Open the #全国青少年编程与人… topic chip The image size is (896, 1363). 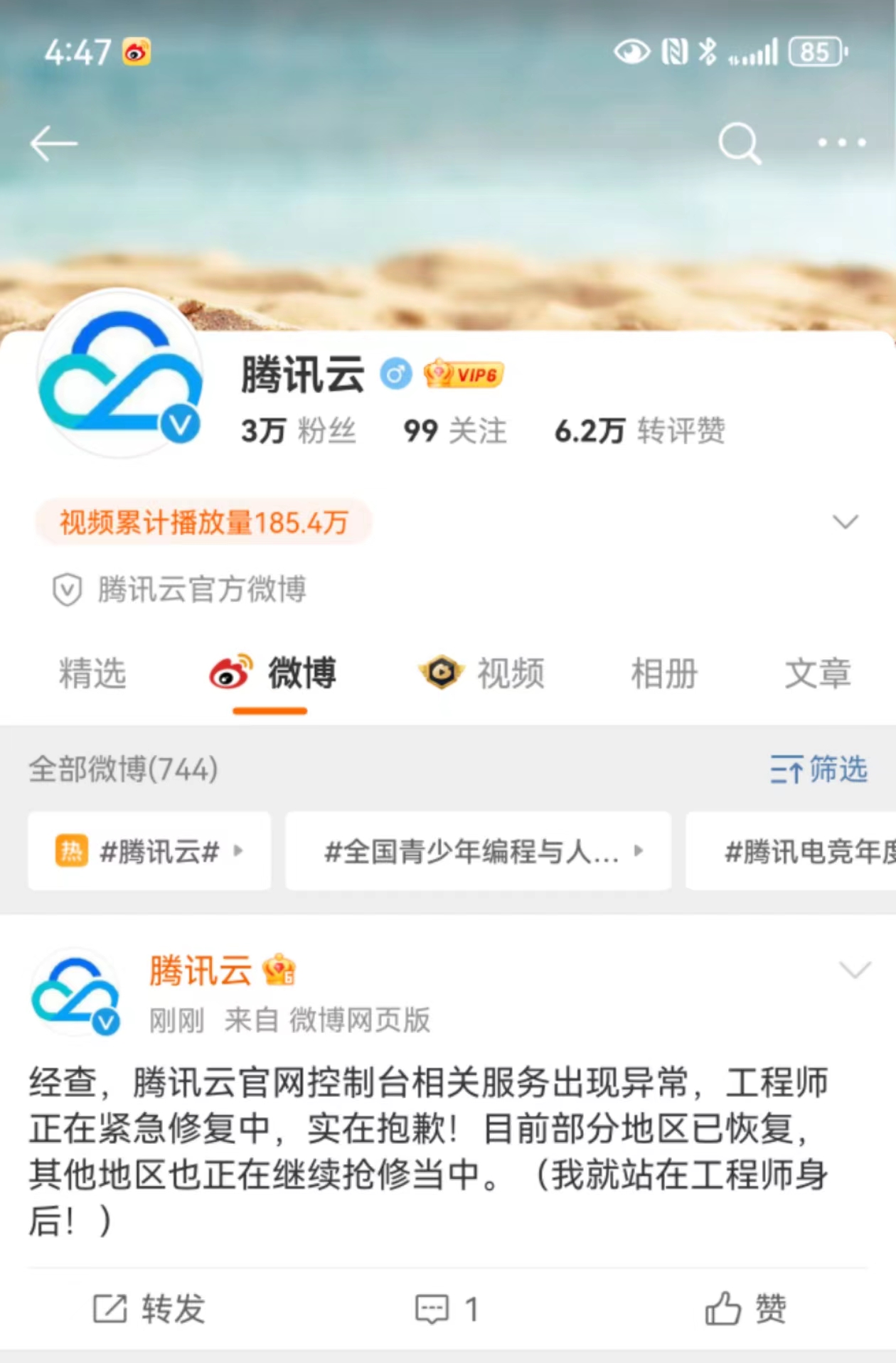pyautogui.click(x=478, y=851)
